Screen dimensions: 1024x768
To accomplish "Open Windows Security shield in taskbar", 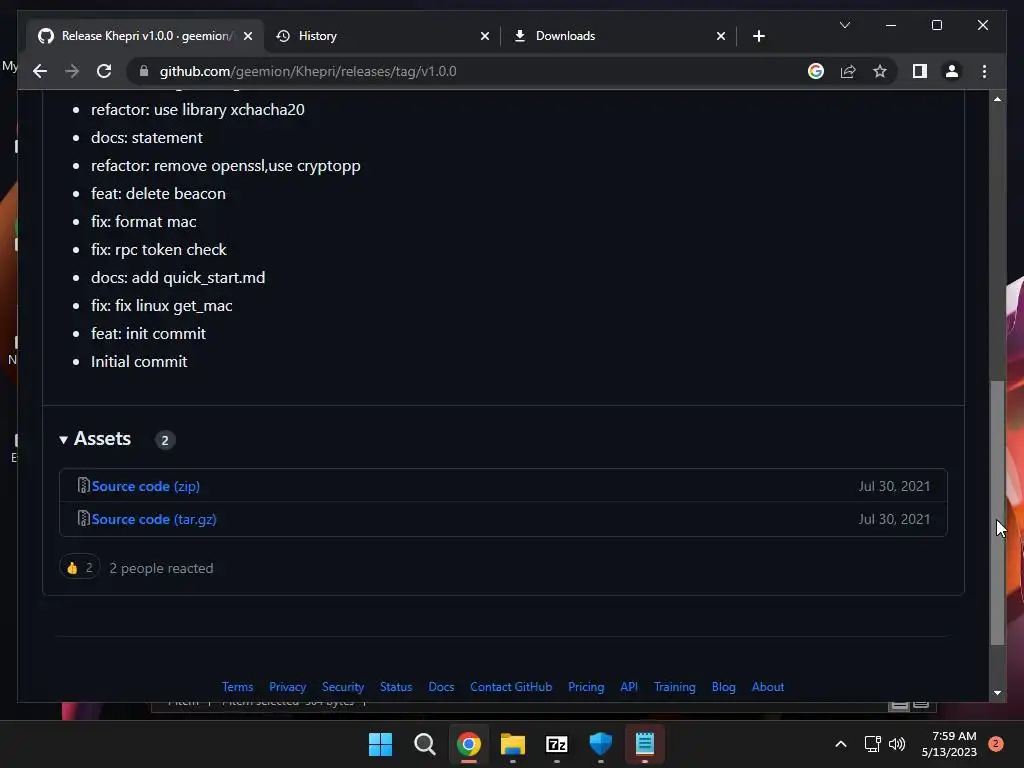I will (x=600, y=744).
